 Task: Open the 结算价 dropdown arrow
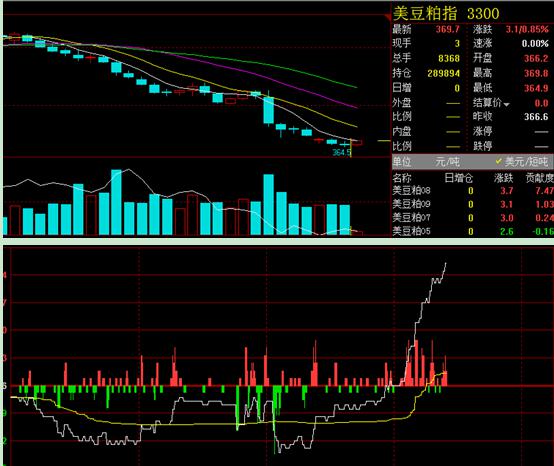(506, 105)
